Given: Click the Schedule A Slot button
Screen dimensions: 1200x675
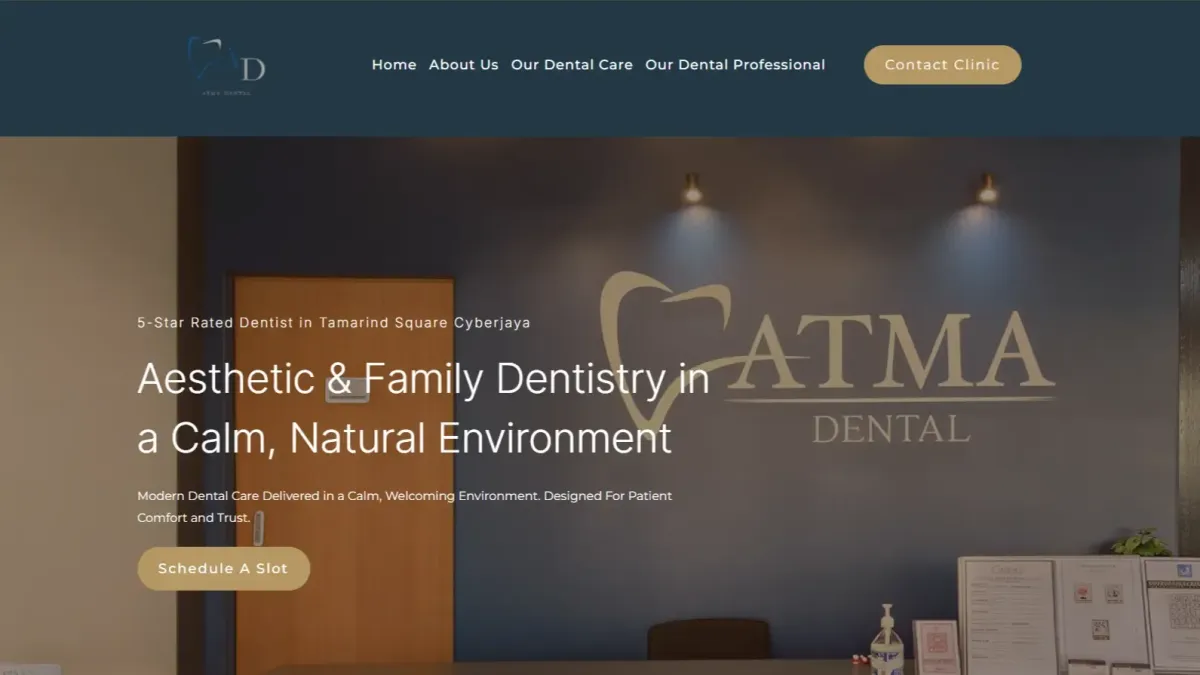Looking at the screenshot, I should point(223,568).
